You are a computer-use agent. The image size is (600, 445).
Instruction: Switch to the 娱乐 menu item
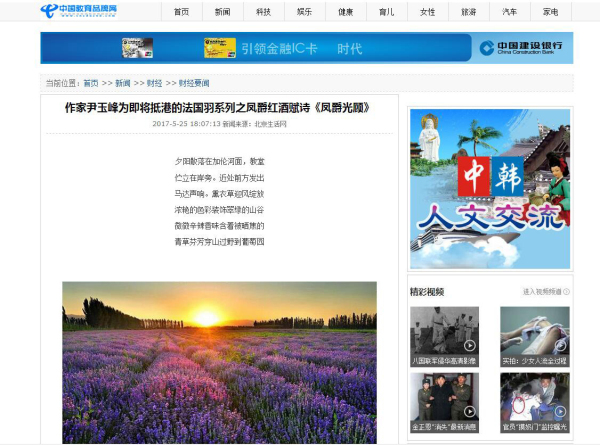point(304,12)
